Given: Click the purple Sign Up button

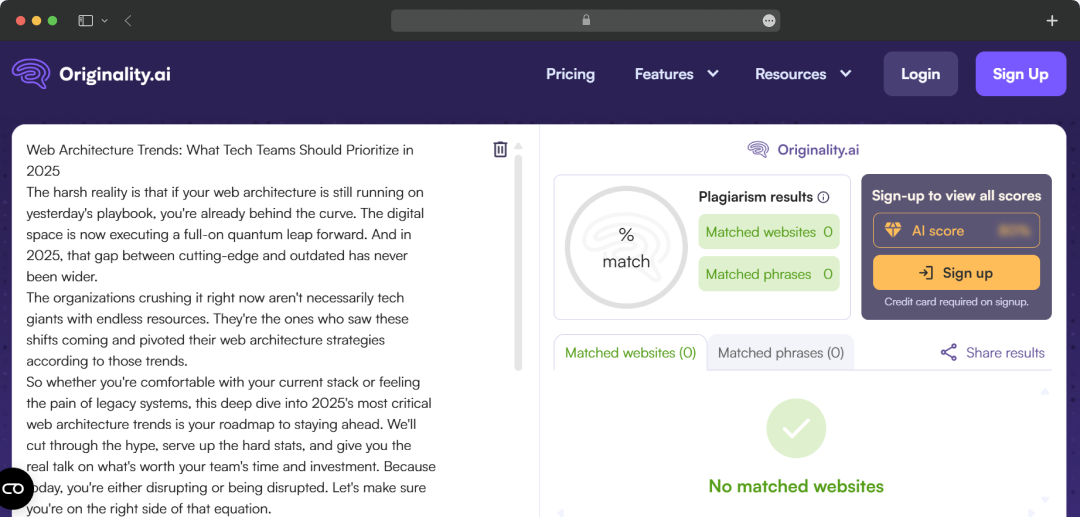Looking at the screenshot, I should tap(1021, 74).
